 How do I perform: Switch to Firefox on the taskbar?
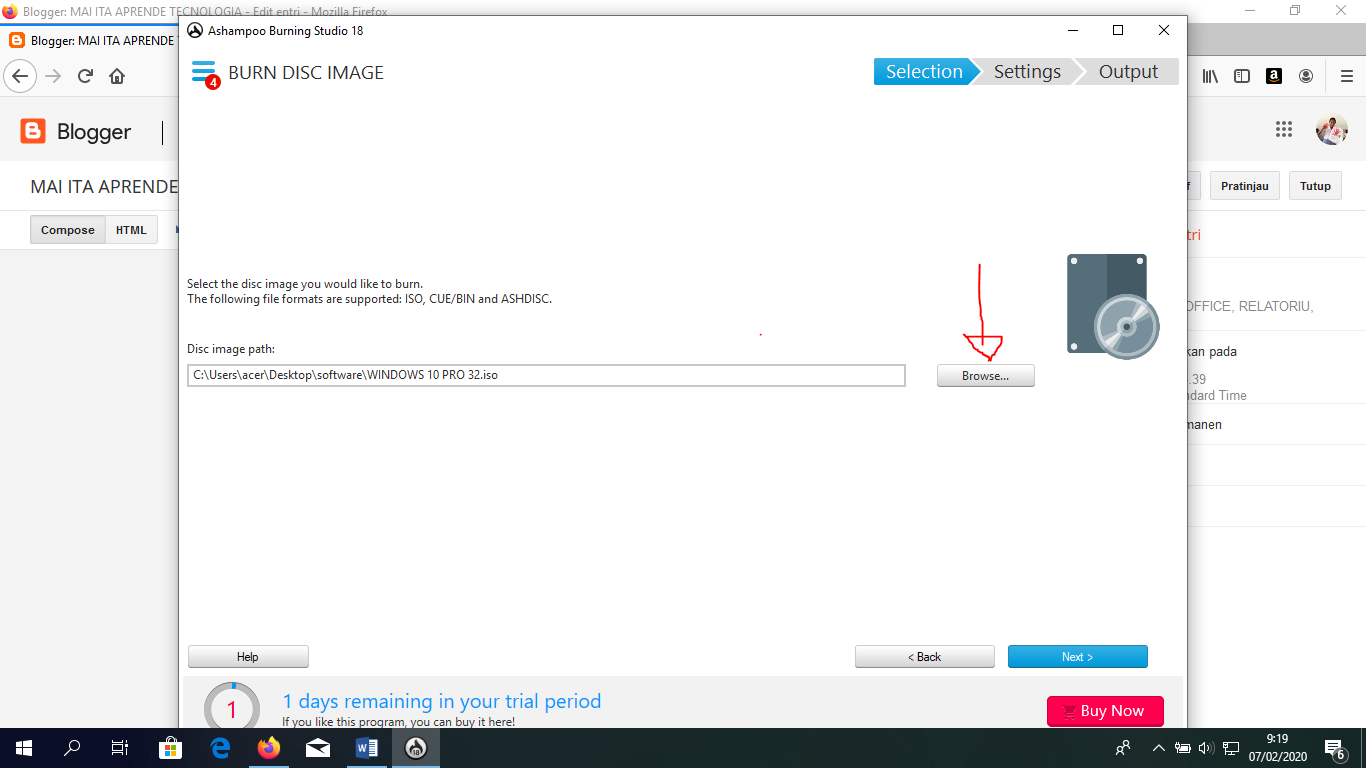[269, 748]
